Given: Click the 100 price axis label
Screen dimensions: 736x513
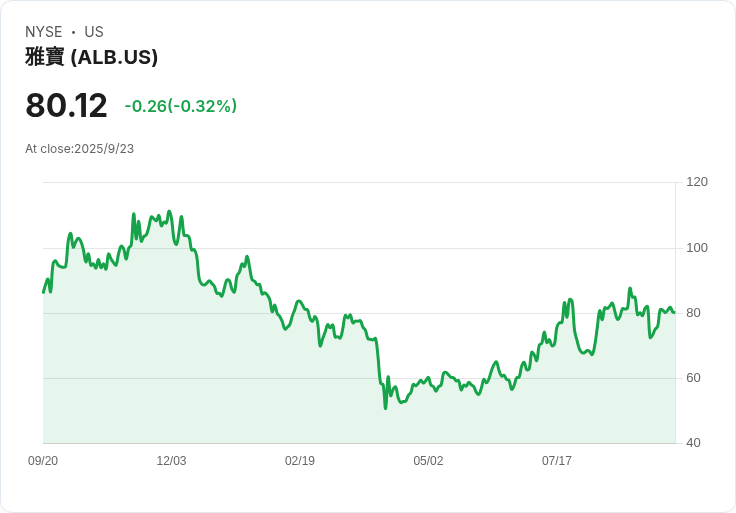Looking at the screenshot, I should 697,248.
